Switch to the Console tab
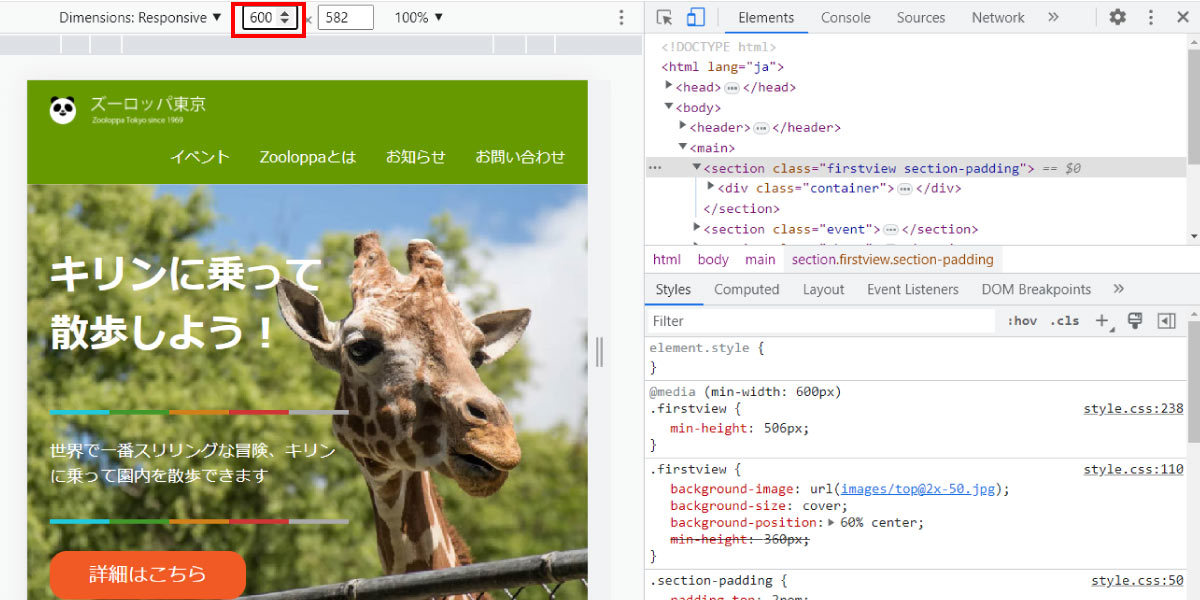1200x600 pixels. 846,17
